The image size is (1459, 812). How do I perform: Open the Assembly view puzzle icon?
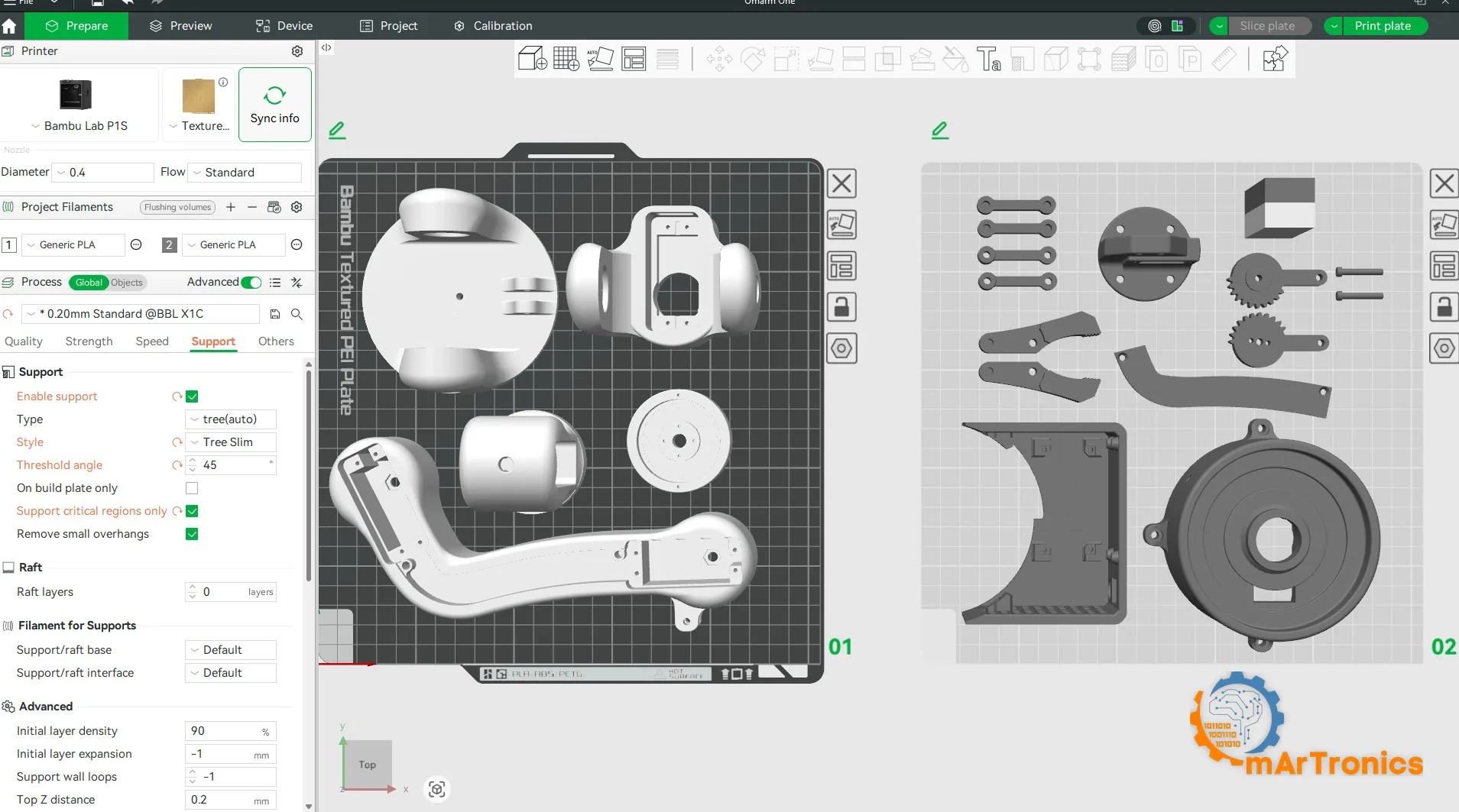coord(1275,59)
